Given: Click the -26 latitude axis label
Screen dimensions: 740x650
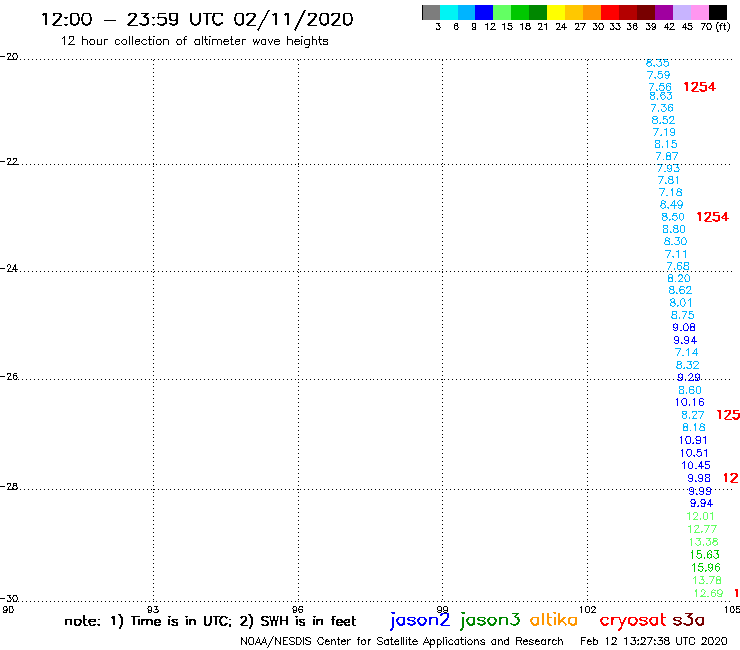Looking at the screenshot, I should point(9,377).
